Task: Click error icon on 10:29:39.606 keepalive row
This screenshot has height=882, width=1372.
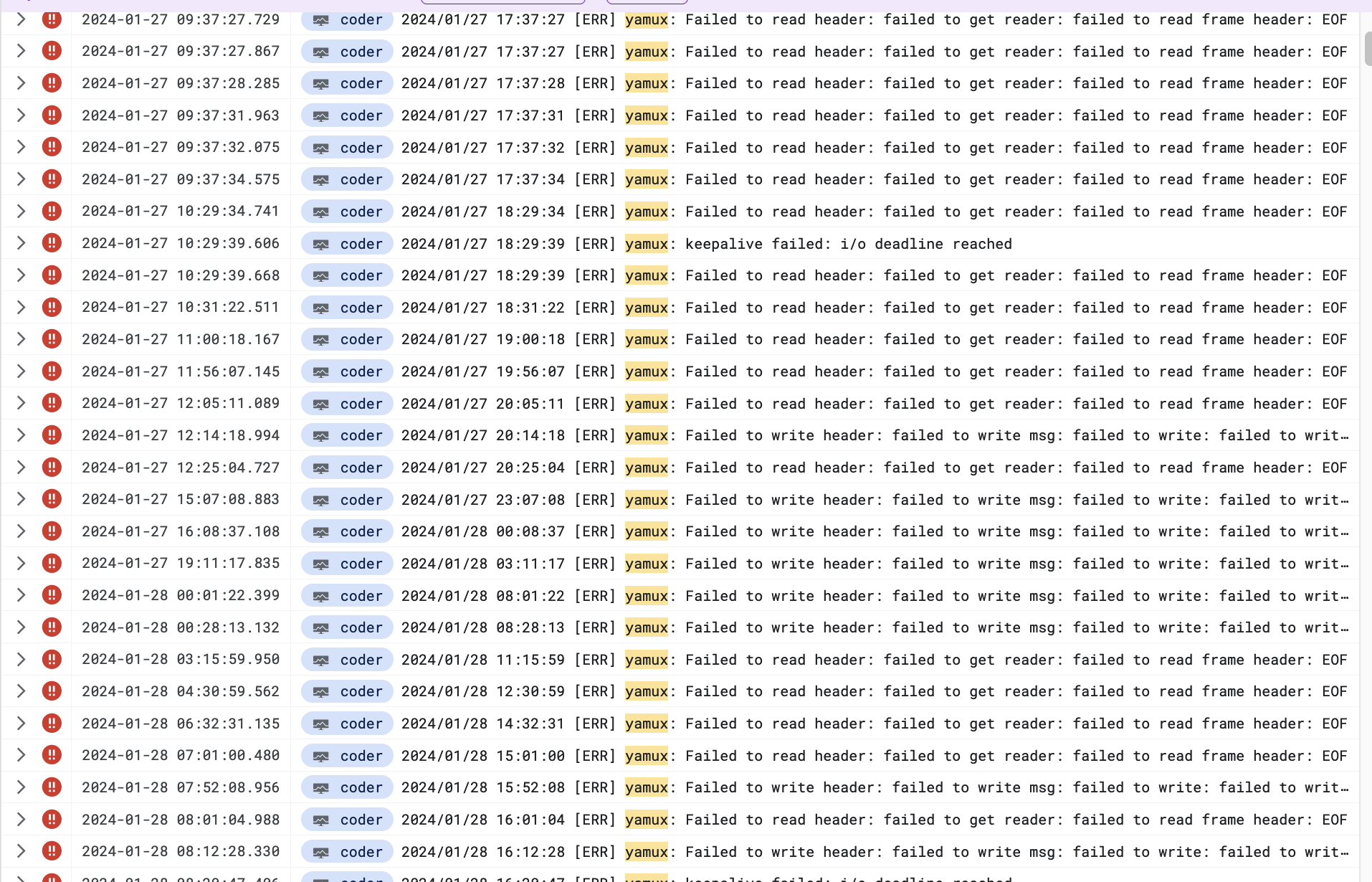Action: [x=52, y=243]
